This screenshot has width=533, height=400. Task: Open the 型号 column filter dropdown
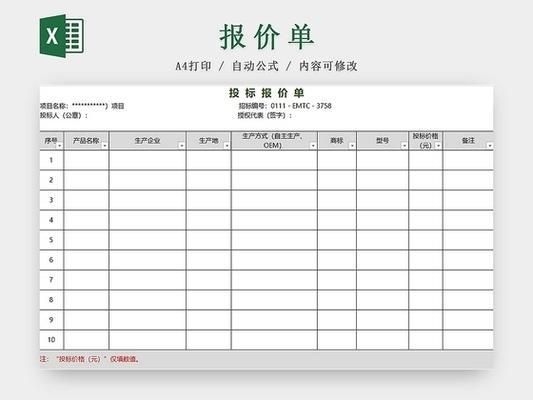pyautogui.click(x=404, y=146)
